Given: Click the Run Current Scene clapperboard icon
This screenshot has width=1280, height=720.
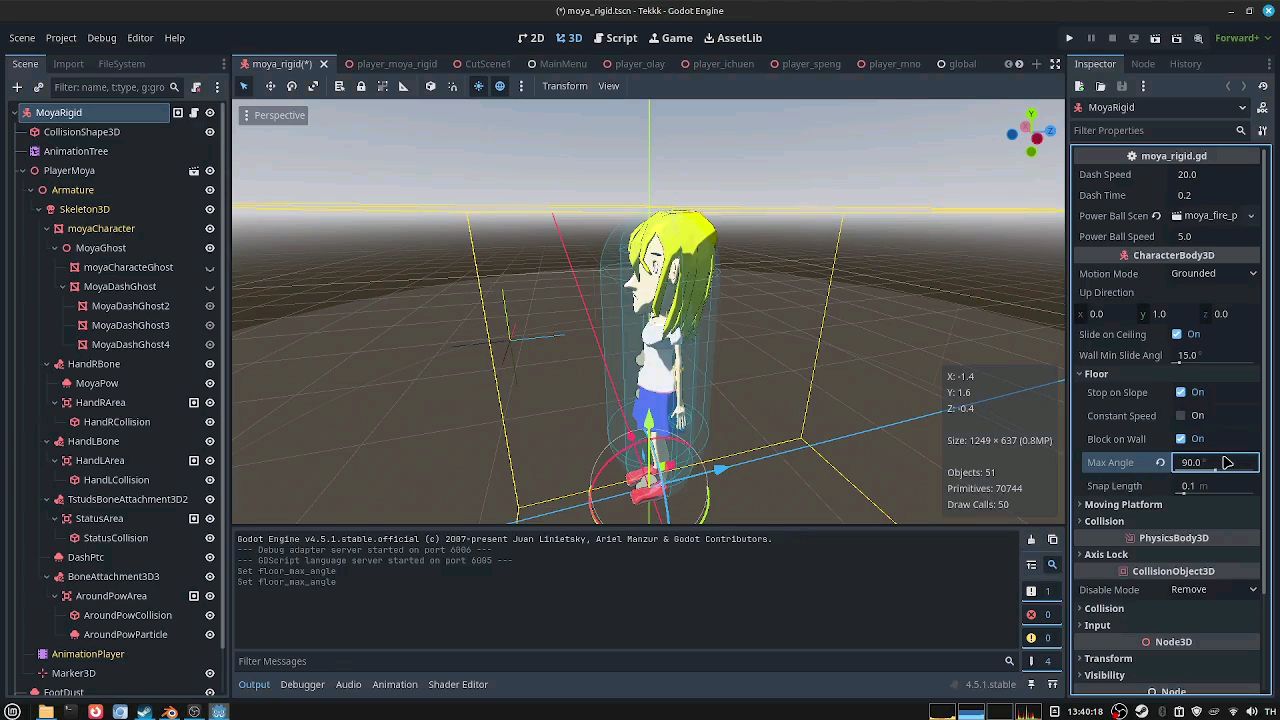Looking at the screenshot, I should pos(1155,38).
